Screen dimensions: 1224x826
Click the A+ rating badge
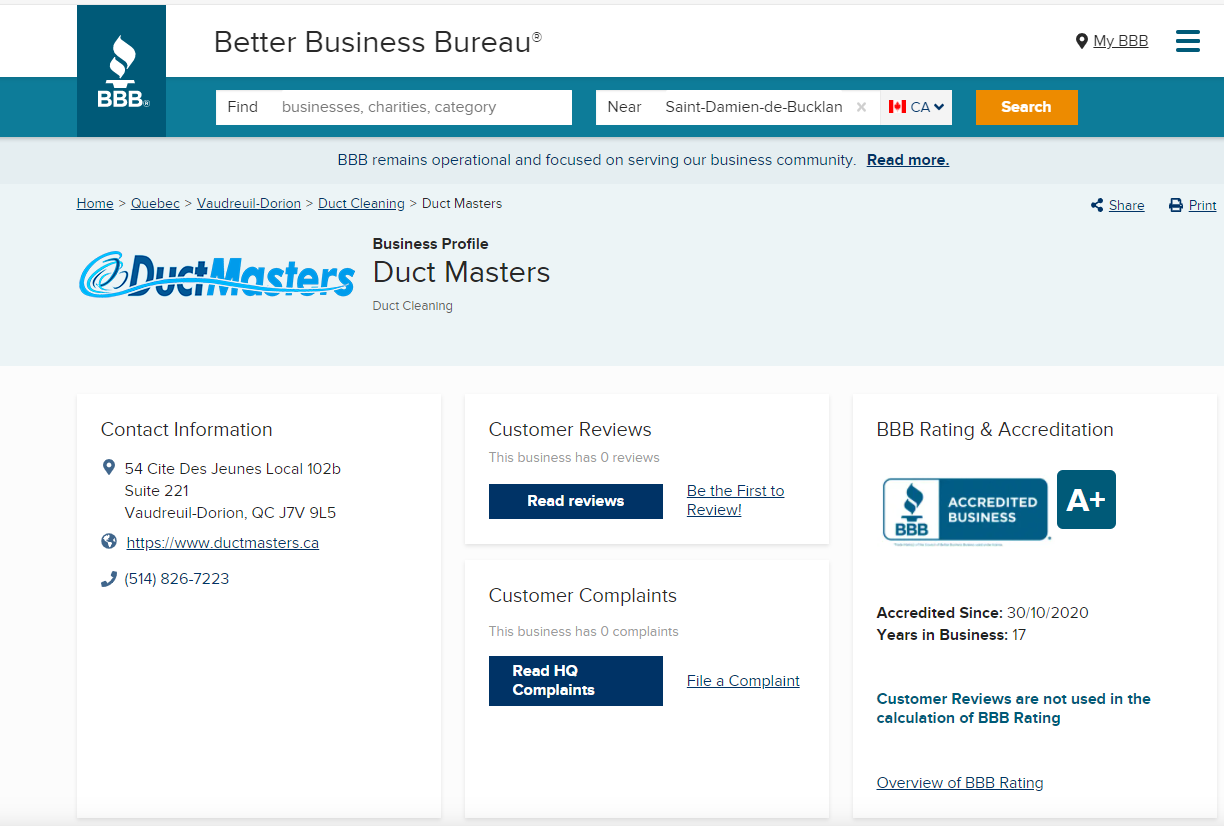(1086, 500)
